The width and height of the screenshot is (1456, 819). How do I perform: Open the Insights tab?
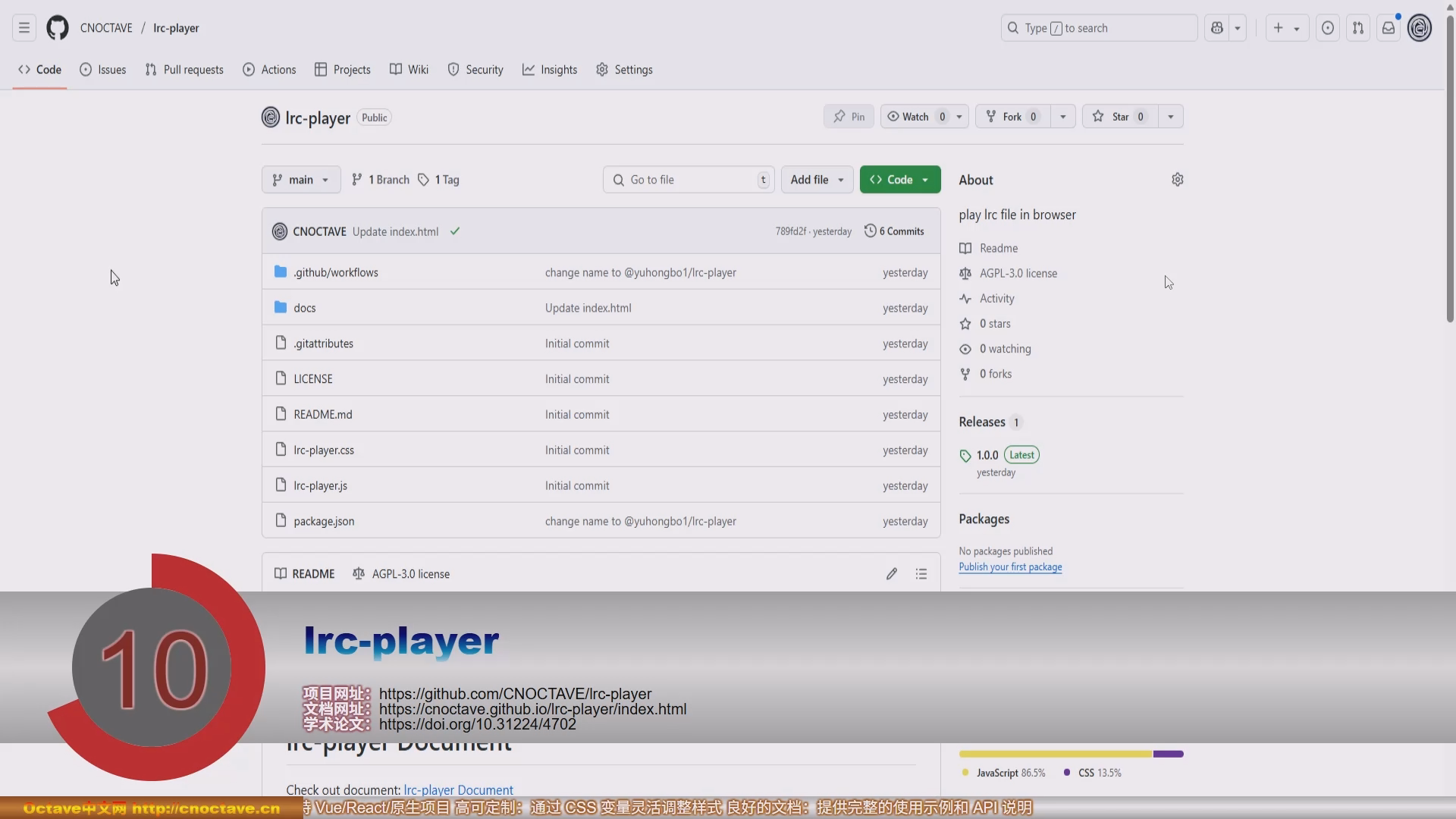(x=550, y=70)
